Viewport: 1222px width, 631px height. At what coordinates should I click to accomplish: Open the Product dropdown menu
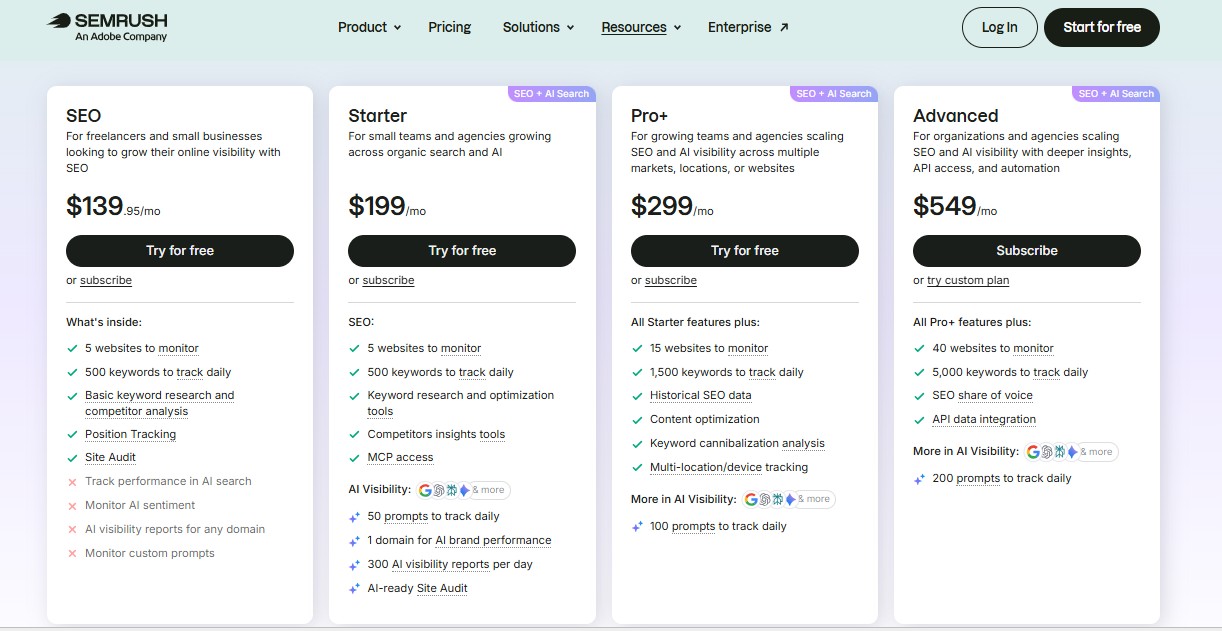[x=369, y=27]
